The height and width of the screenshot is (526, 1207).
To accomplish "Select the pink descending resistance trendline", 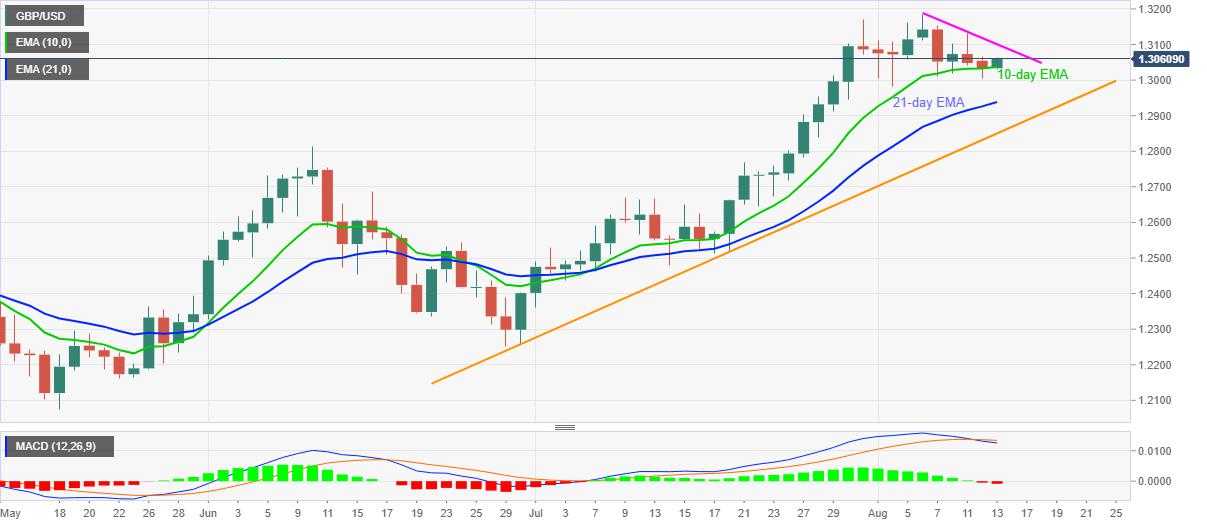I will coord(981,37).
